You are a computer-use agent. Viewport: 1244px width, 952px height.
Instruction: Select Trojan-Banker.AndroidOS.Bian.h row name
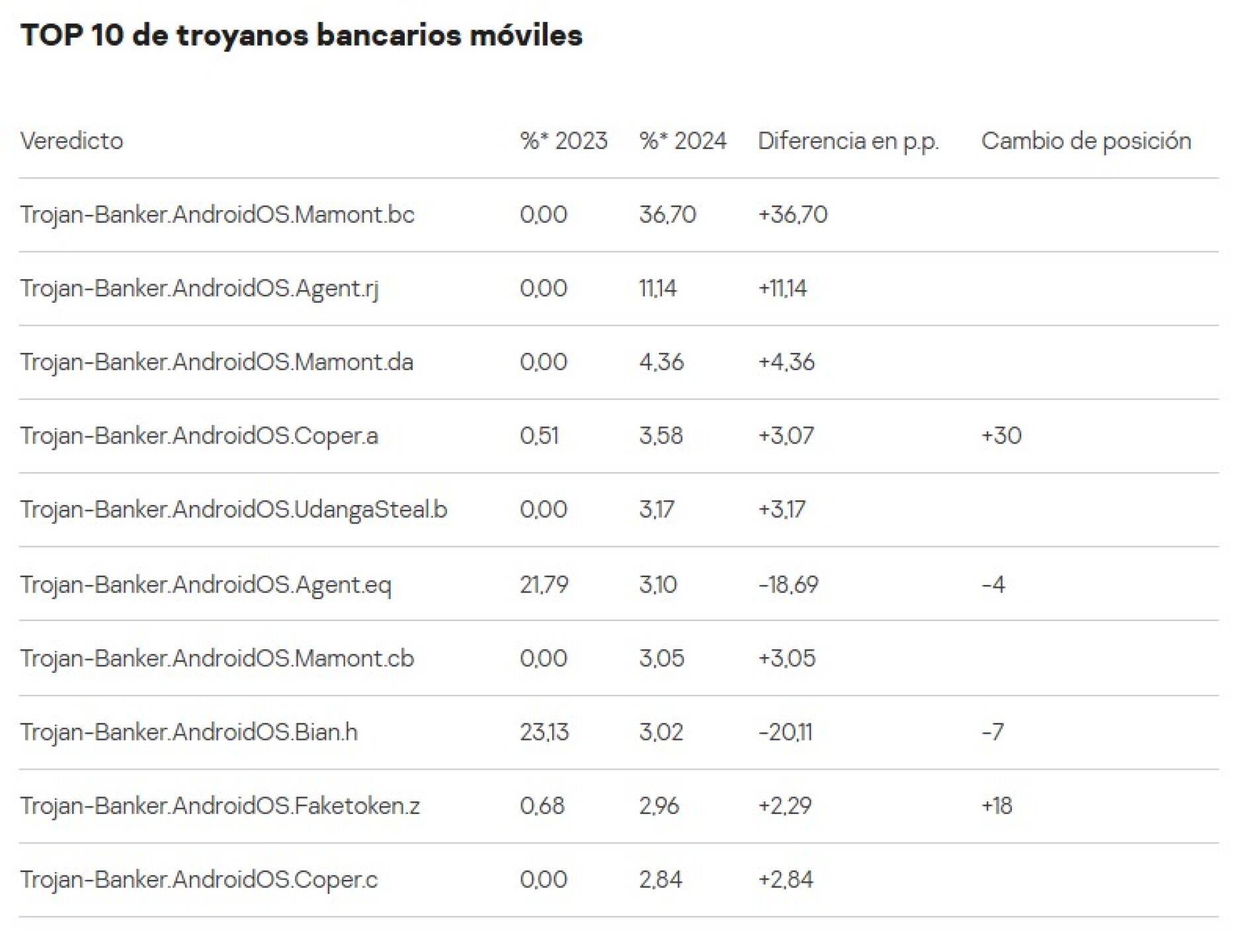(188, 733)
